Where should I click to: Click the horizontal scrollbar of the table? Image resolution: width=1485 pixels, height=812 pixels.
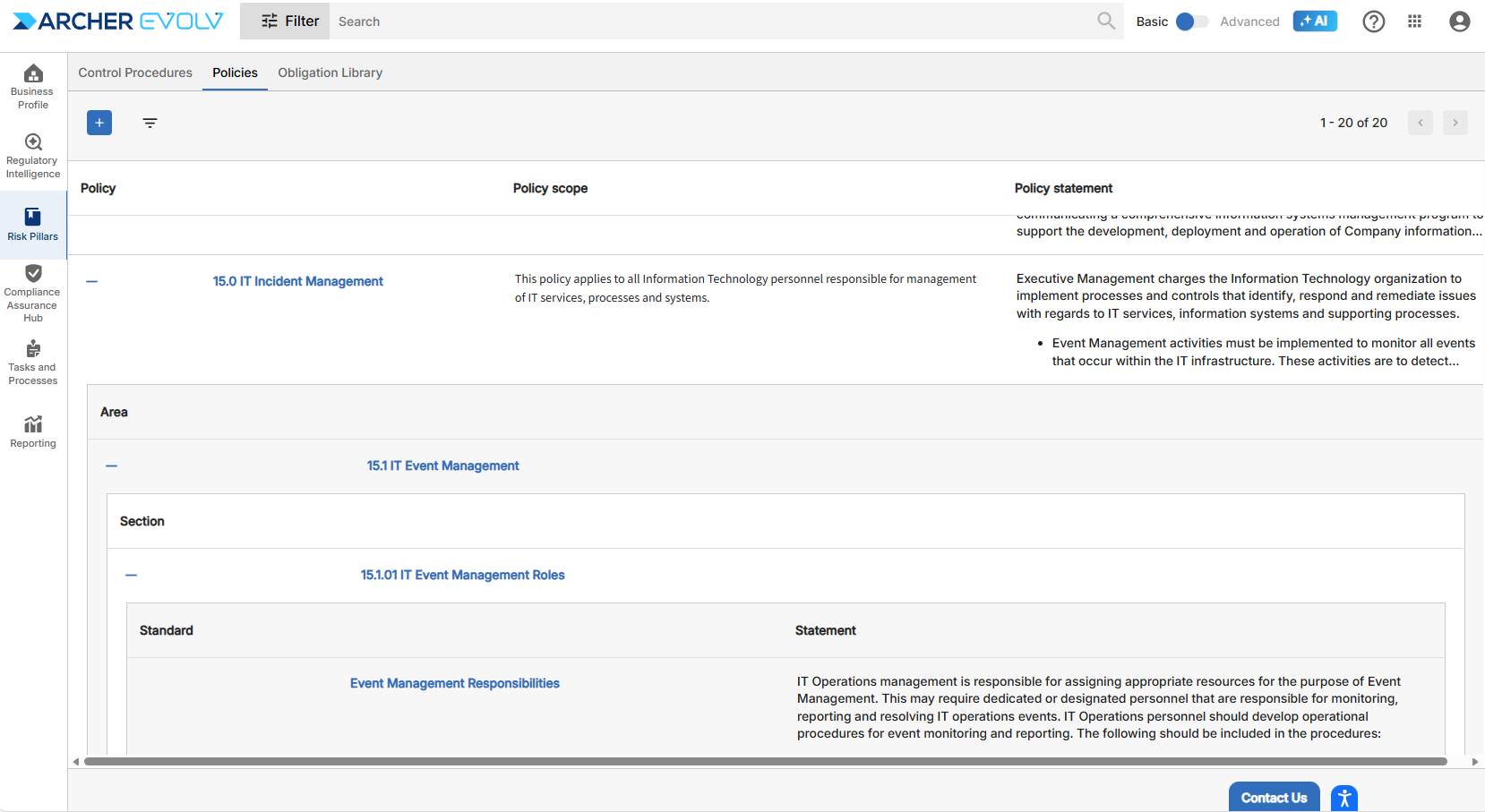pos(765,762)
